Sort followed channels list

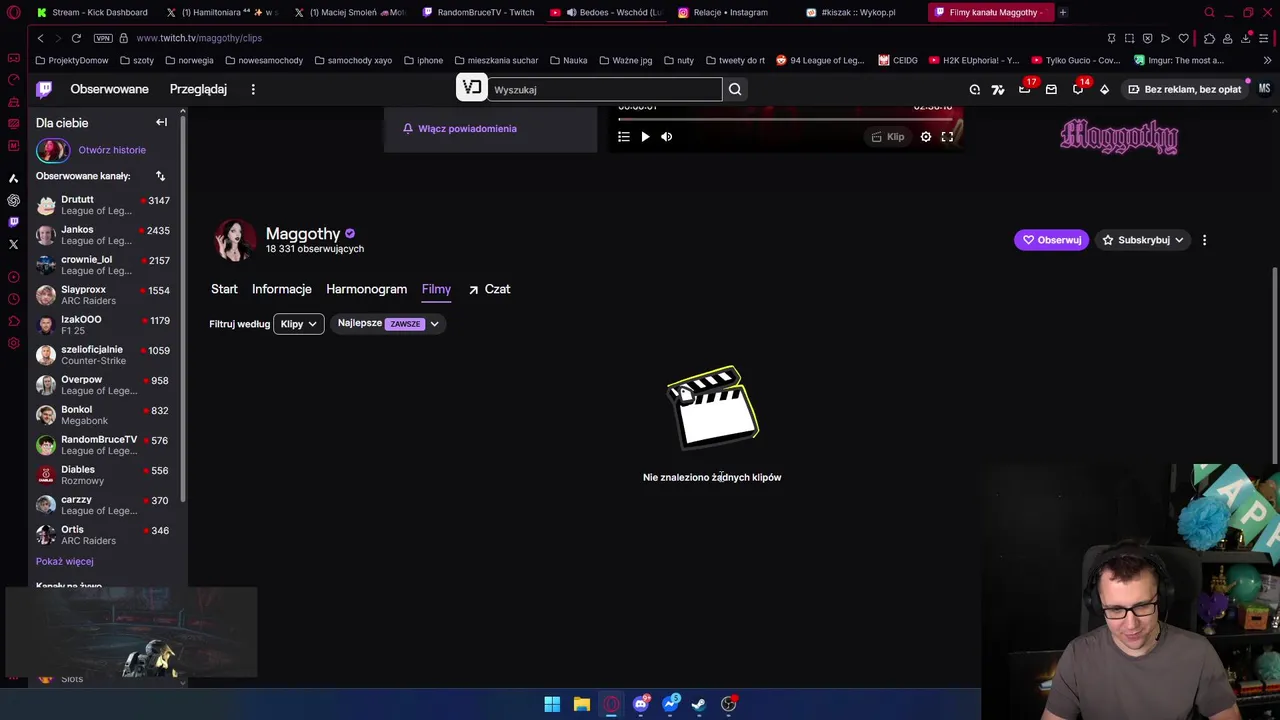(160, 176)
